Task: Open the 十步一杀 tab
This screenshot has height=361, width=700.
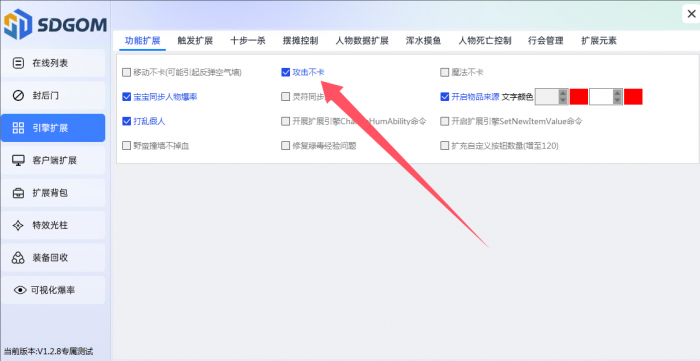Action: 248,41
